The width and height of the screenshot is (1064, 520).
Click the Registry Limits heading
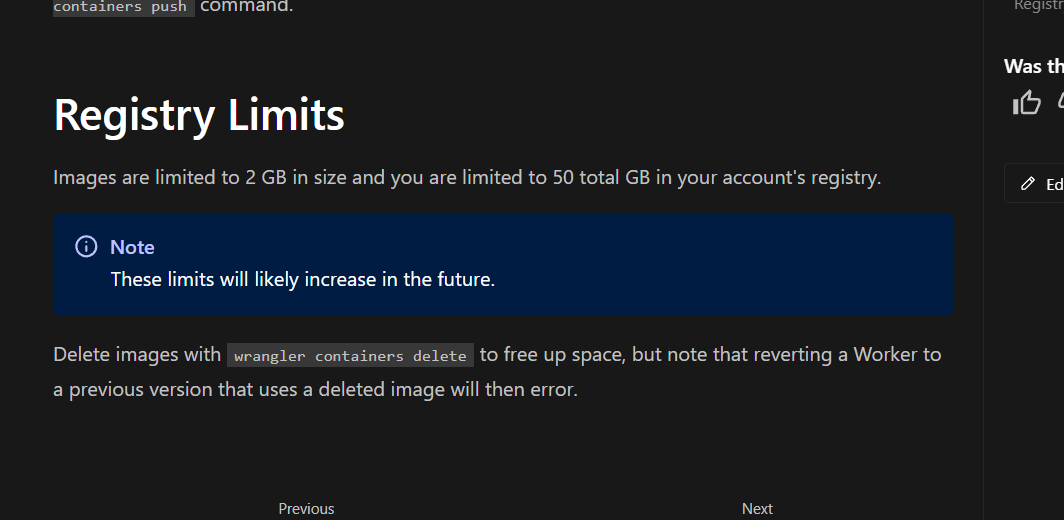[199, 114]
